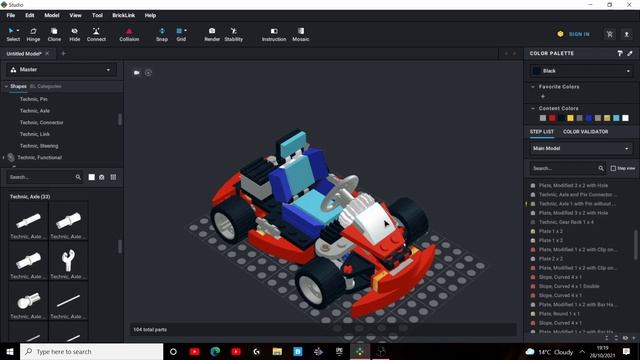Open the Master palette dropdown
The width and height of the screenshot is (640, 360).
[61, 70]
